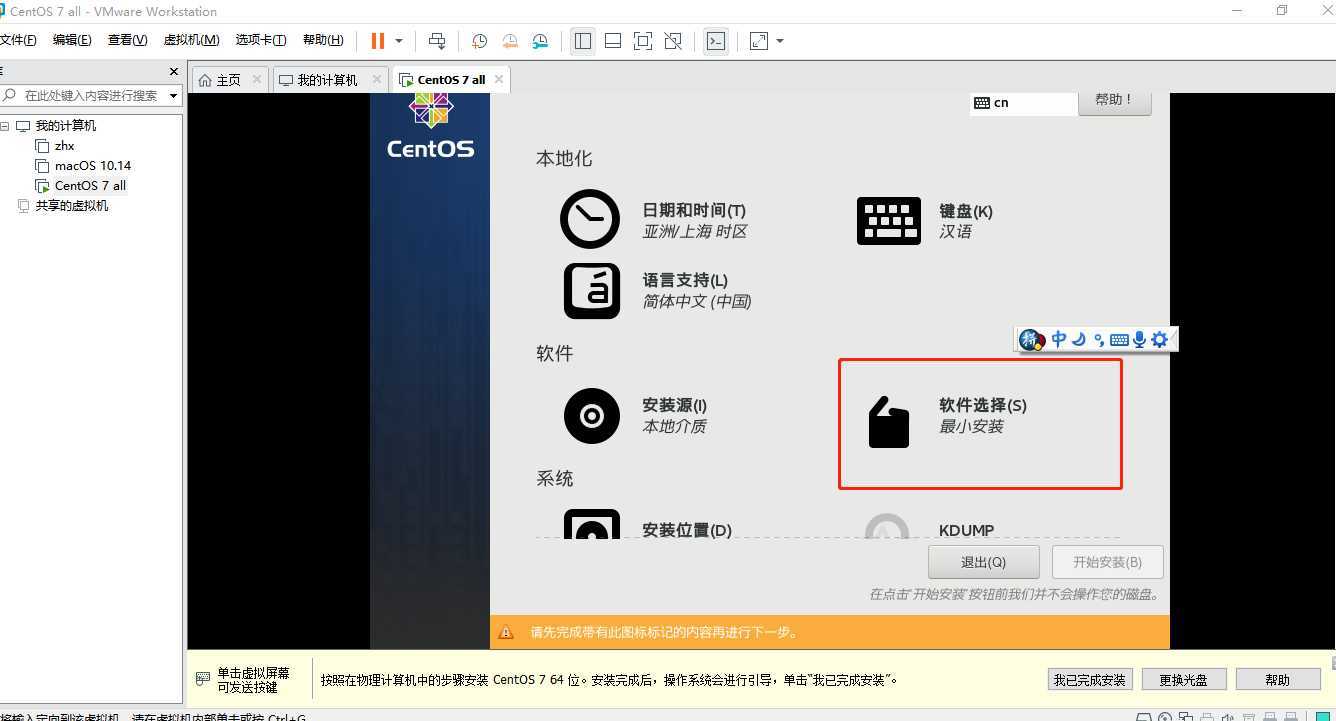
Task: Click the 软件选择(S) label
Action: pyautogui.click(x=983, y=406)
